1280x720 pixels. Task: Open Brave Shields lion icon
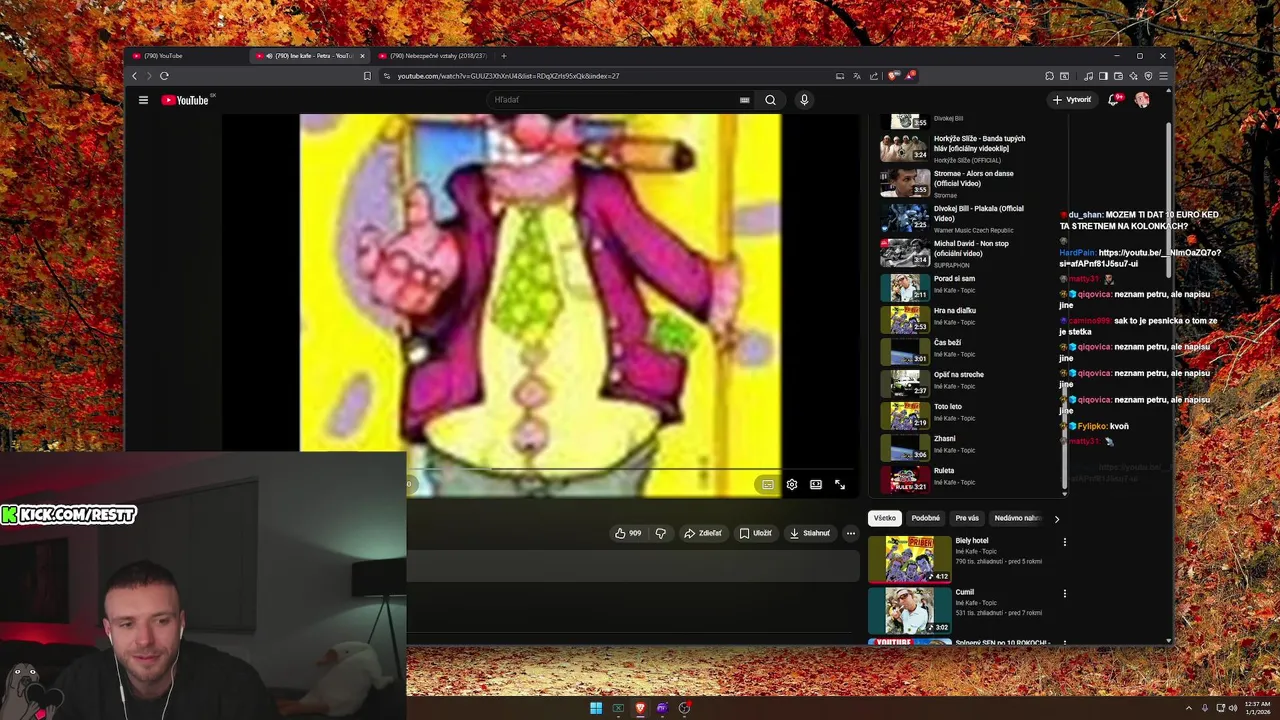(x=893, y=76)
